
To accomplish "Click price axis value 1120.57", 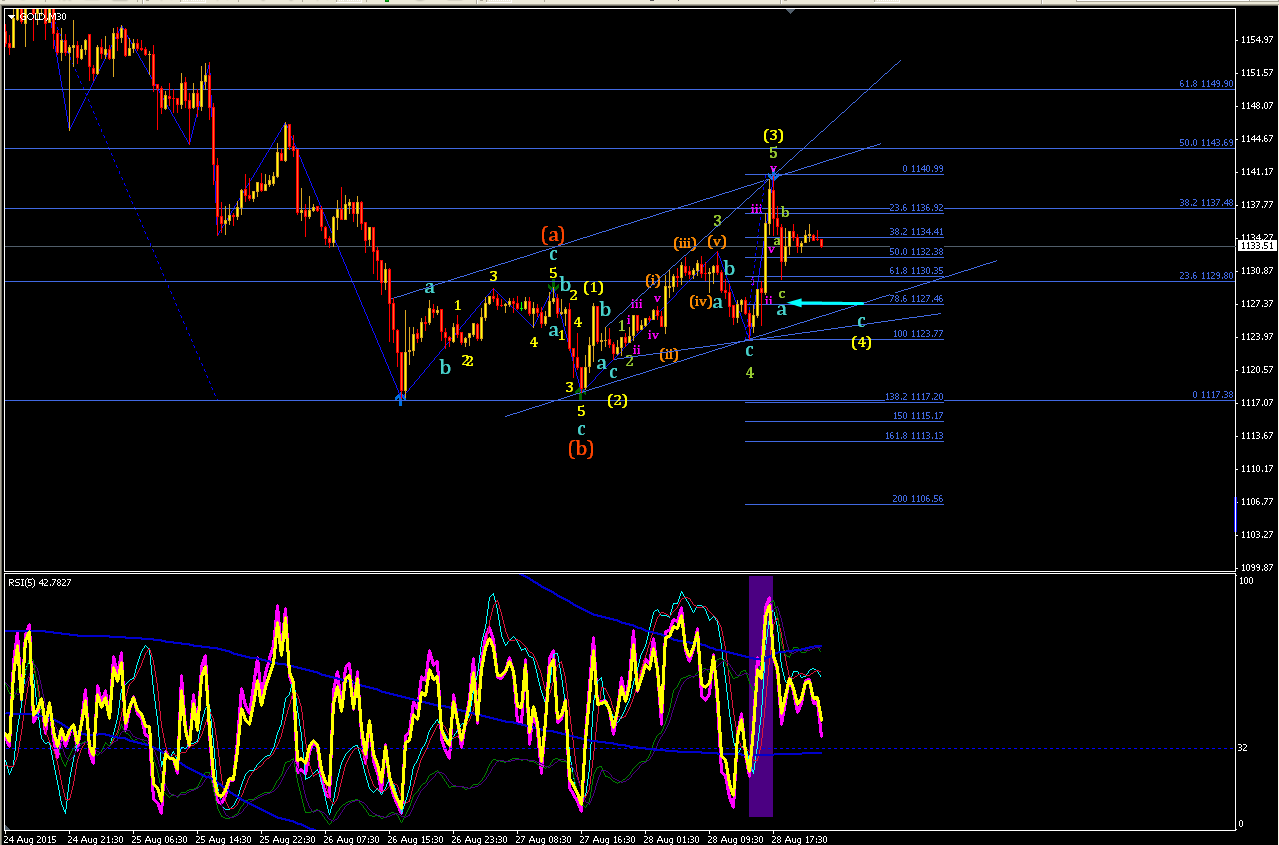I will (x=1256, y=370).
